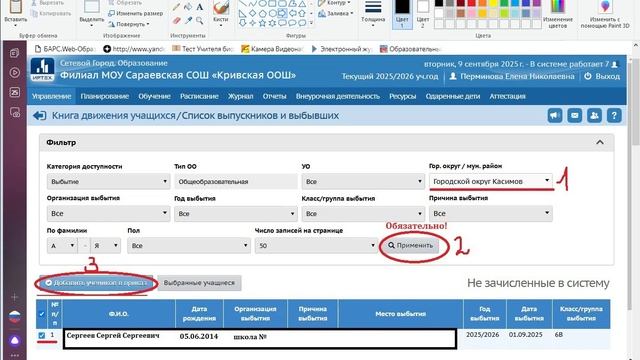Choose the five-point star shape
The width and height of the screenshot is (640, 360).
pos(262,23)
